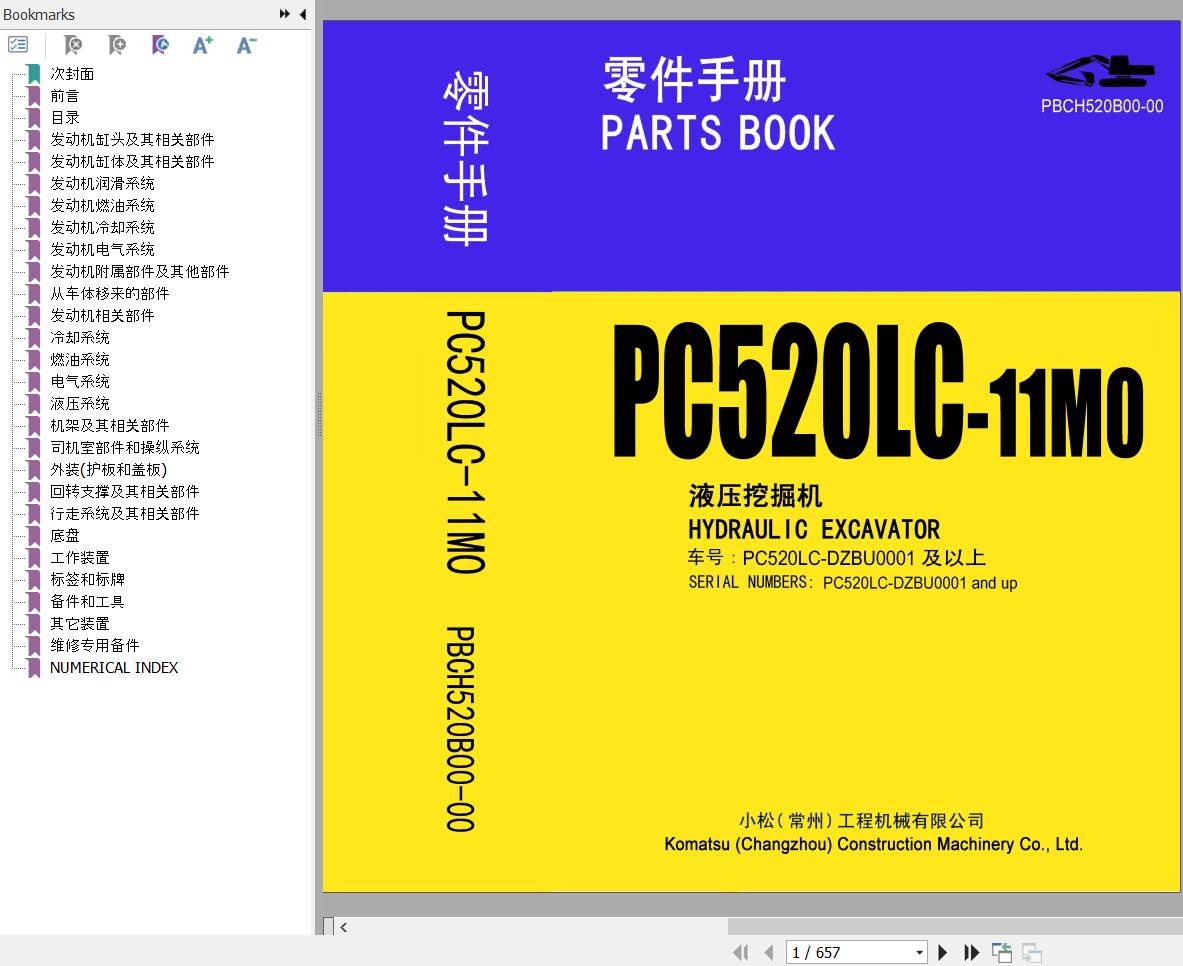Click the teal bookmark icon beside 次封面

coord(34,74)
